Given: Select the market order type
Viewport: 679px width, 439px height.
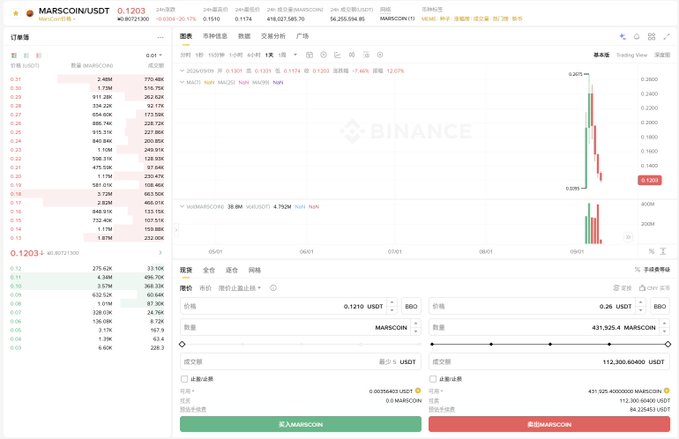Looking at the screenshot, I should point(205,288).
